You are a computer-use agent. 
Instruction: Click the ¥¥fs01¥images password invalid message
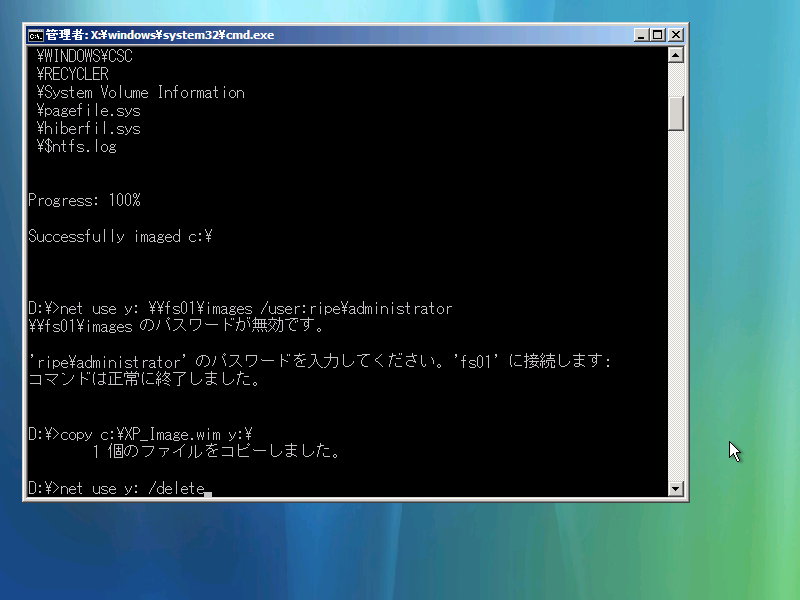click(176, 326)
